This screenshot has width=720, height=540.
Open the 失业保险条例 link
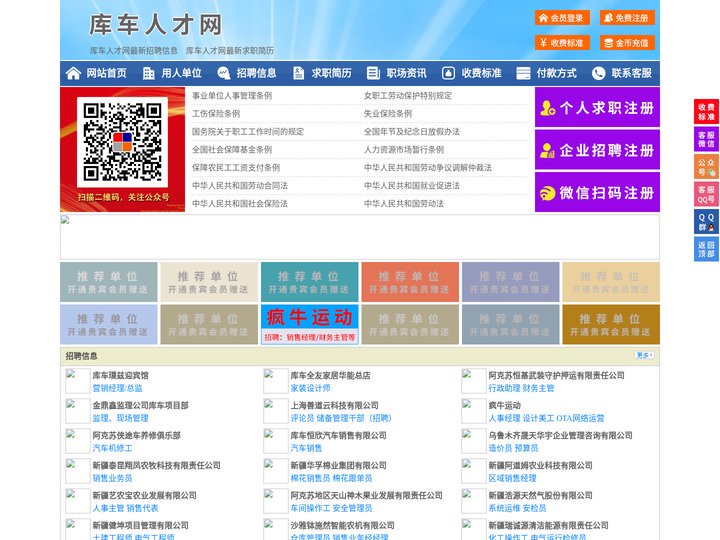coord(388,113)
